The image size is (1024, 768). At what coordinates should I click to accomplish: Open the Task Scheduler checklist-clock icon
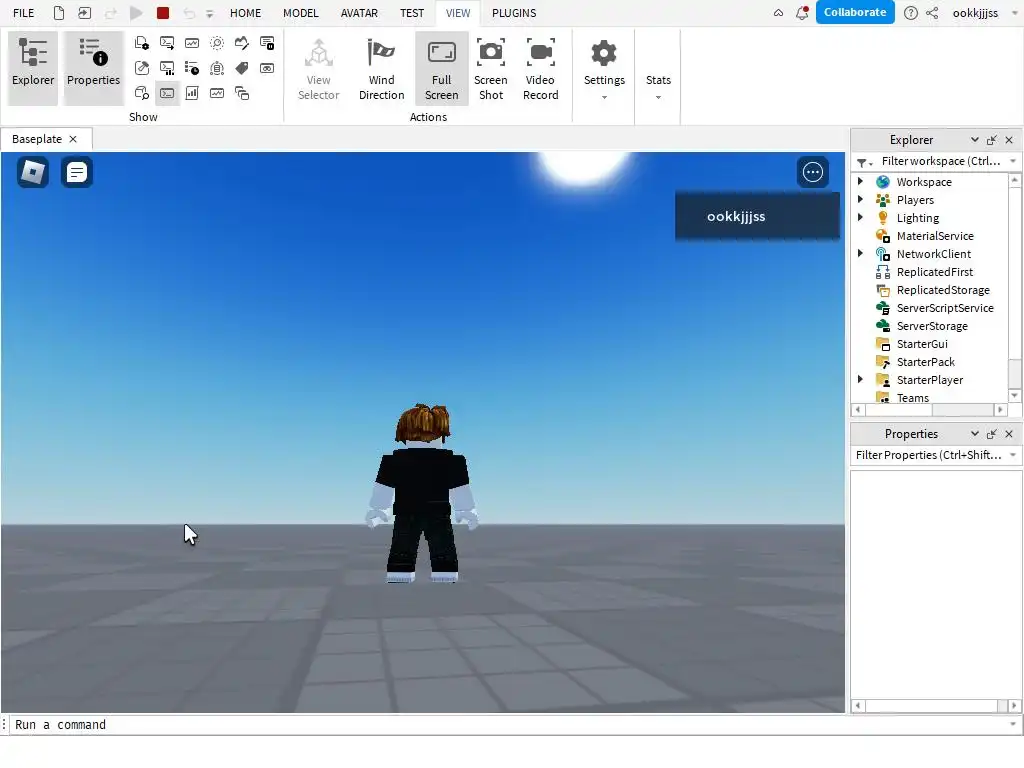tap(192, 68)
